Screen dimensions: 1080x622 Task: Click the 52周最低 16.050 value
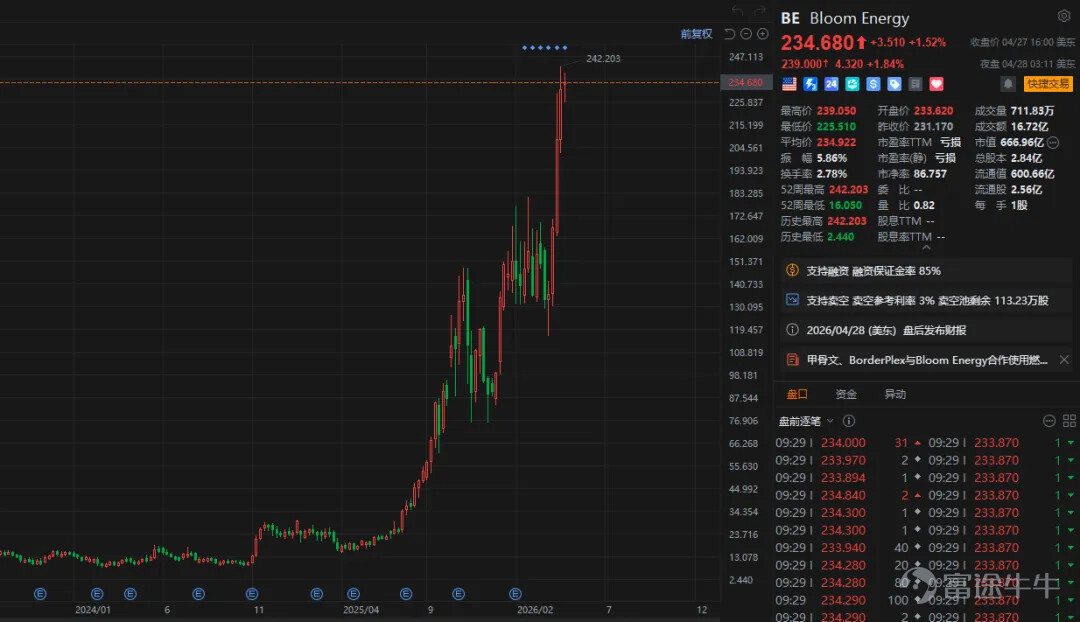pos(845,205)
